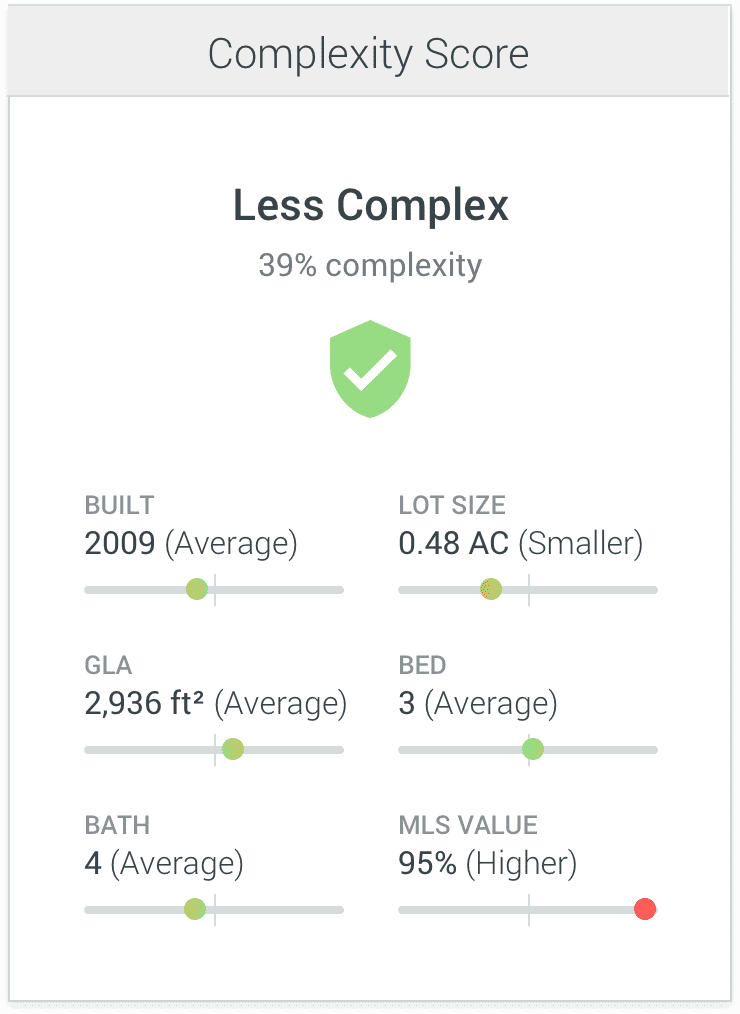The image size is (740, 1014).
Task: Click the GLA label
Action: point(108,665)
